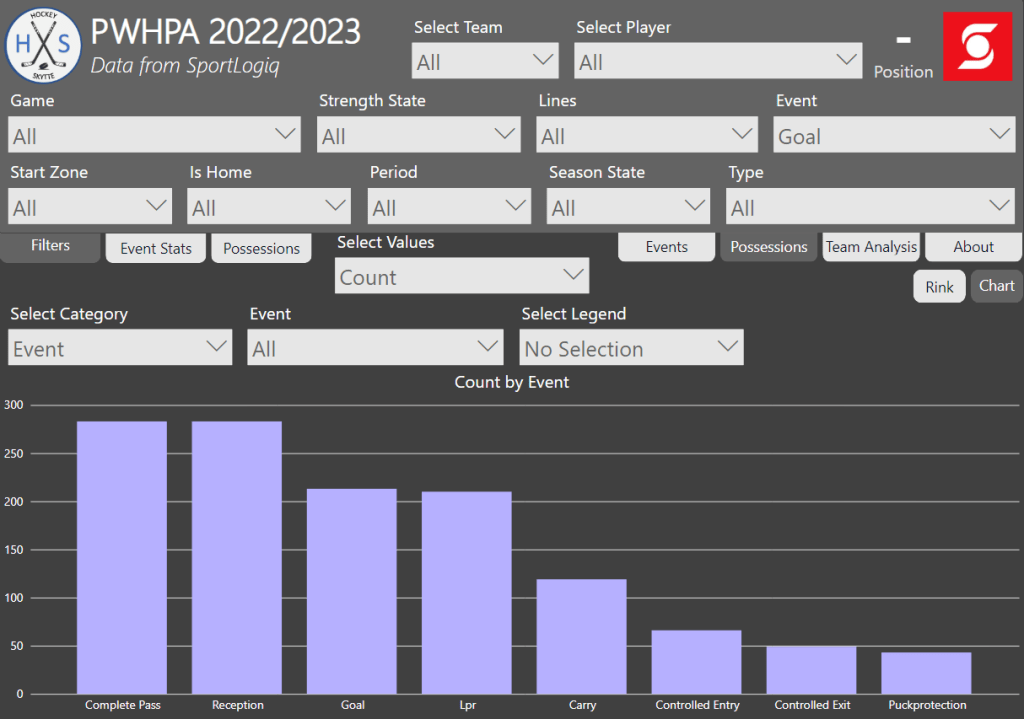Change the Goal event filter dropdown
This screenshot has height=719, width=1024.
point(894,135)
